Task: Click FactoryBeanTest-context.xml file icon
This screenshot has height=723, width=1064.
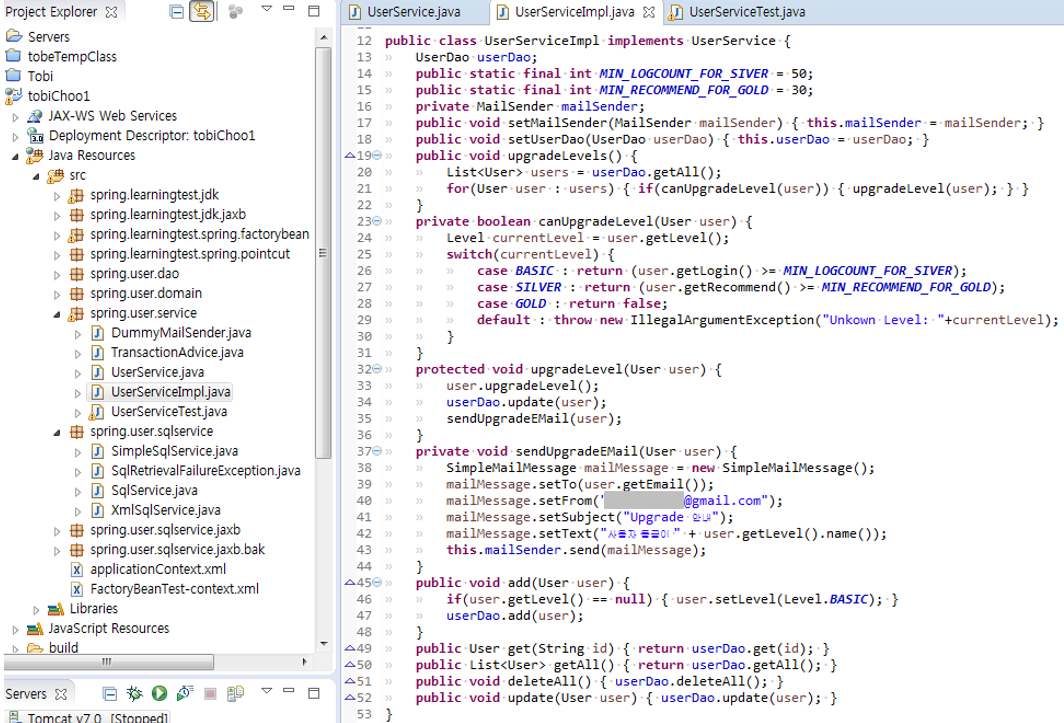Action: click(77, 589)
